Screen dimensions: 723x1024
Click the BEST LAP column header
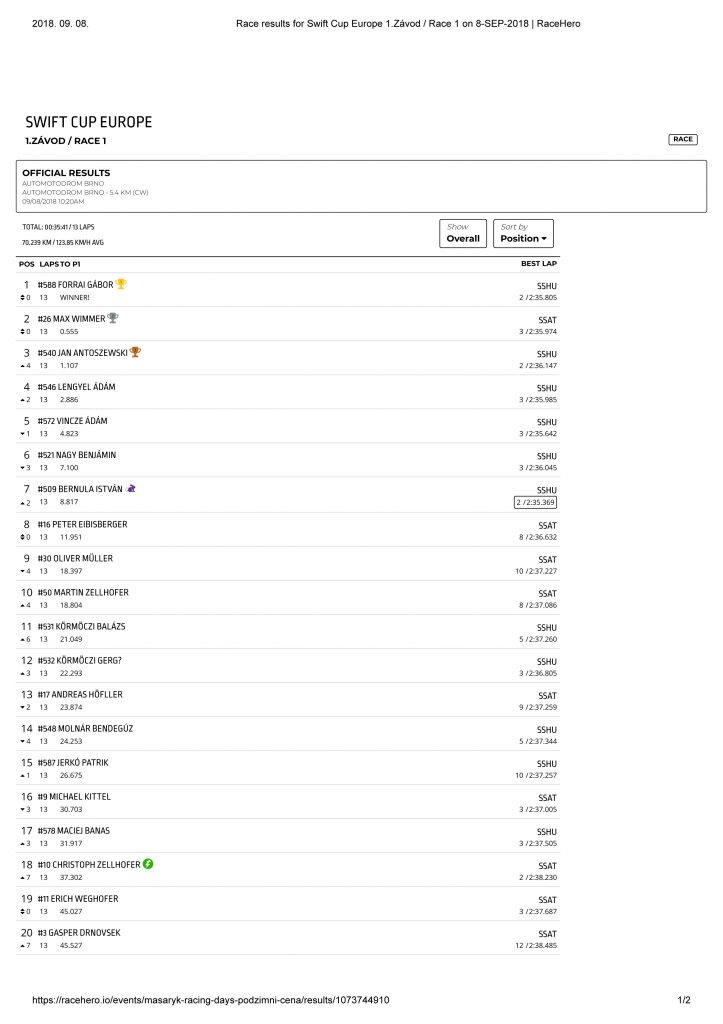(539, 264)
